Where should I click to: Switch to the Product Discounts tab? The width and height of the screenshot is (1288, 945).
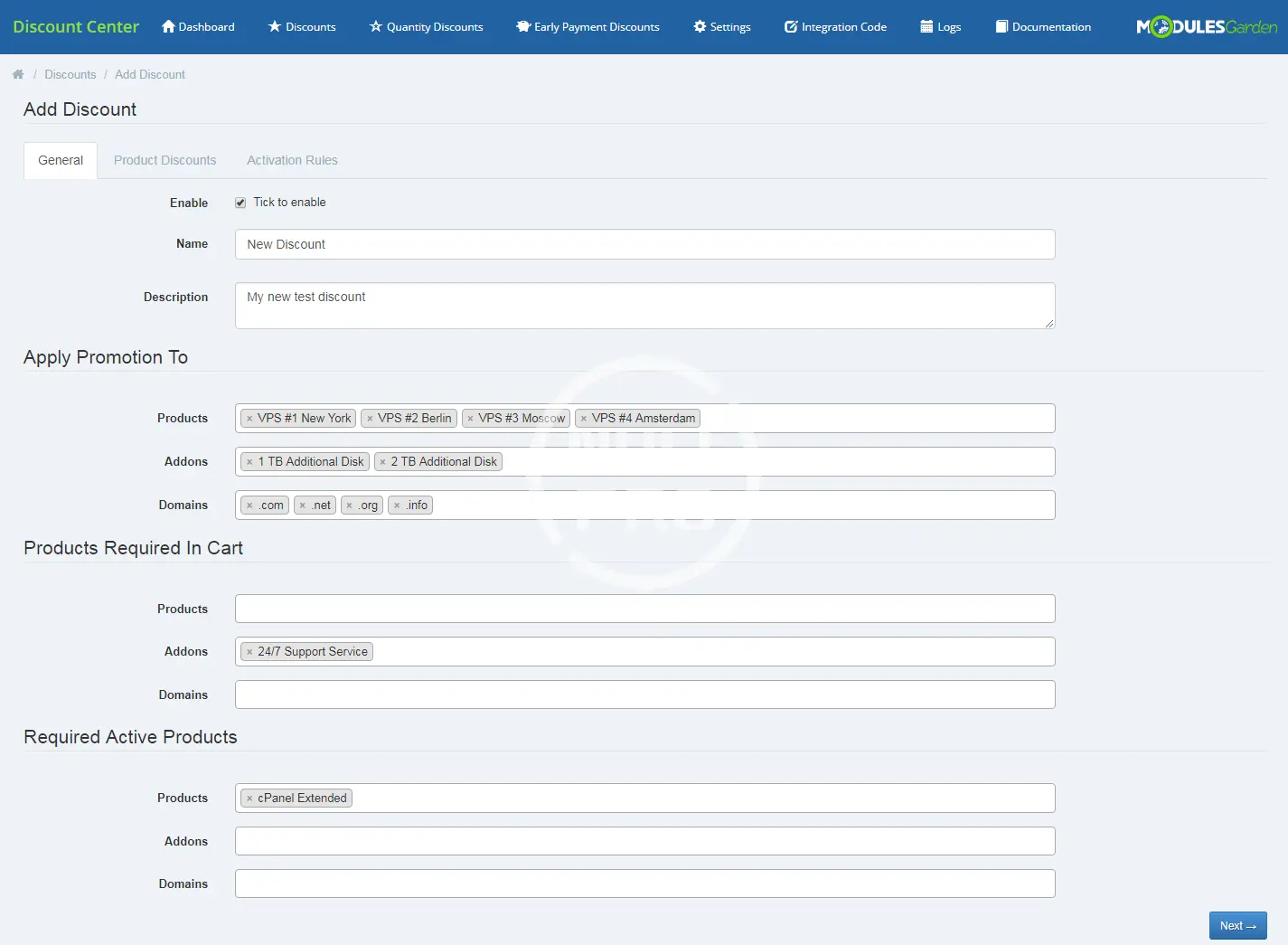[x=165, y=160]
